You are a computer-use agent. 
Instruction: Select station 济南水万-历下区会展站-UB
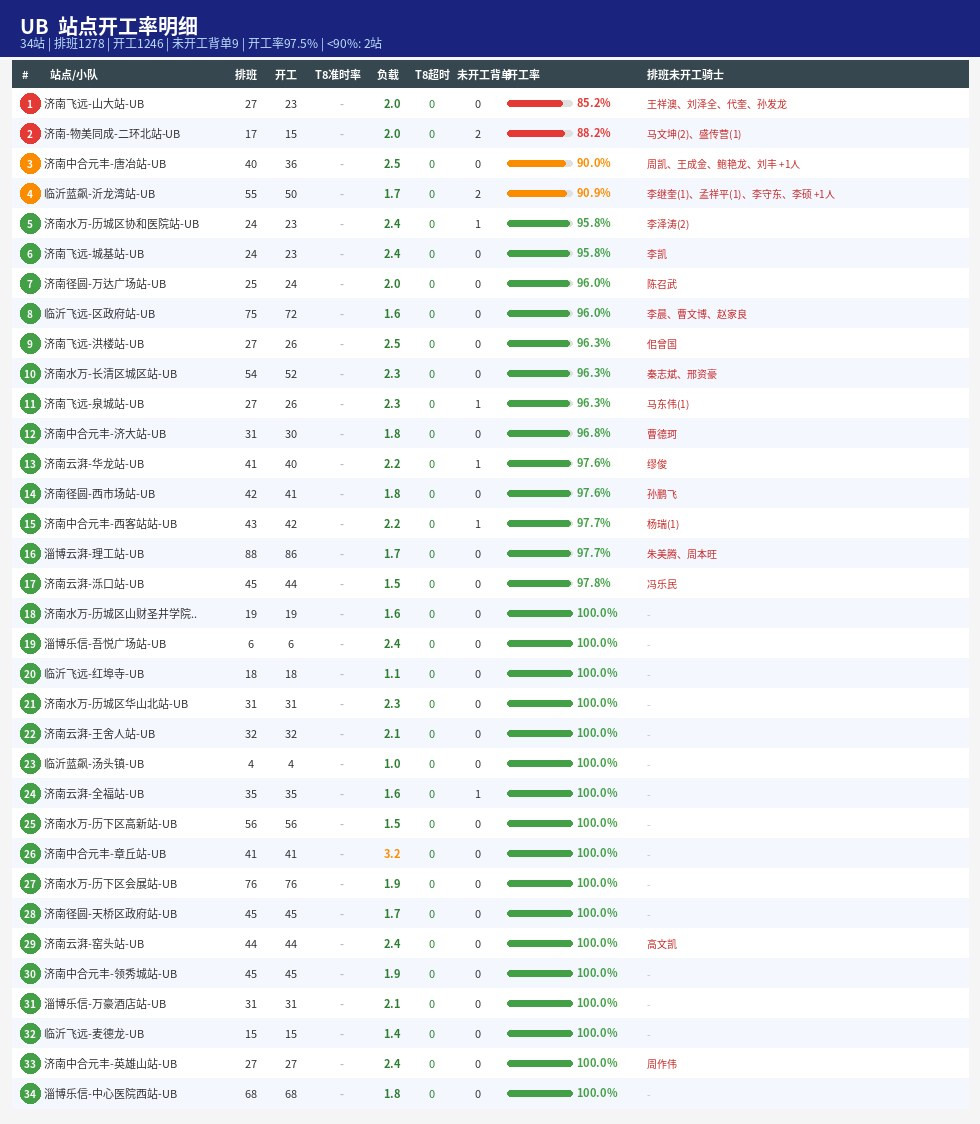click(x=110, y=885)
